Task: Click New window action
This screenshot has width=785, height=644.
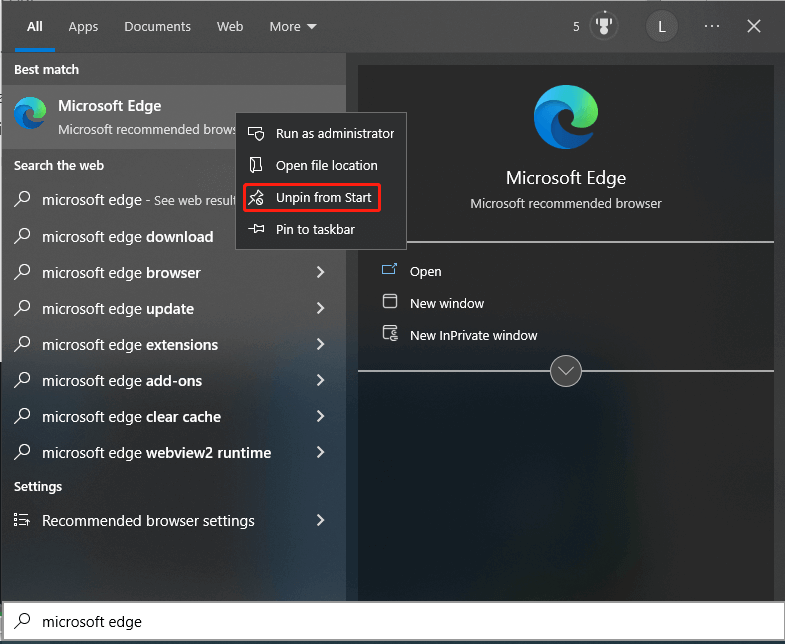Action: click(x=447, y=303)
